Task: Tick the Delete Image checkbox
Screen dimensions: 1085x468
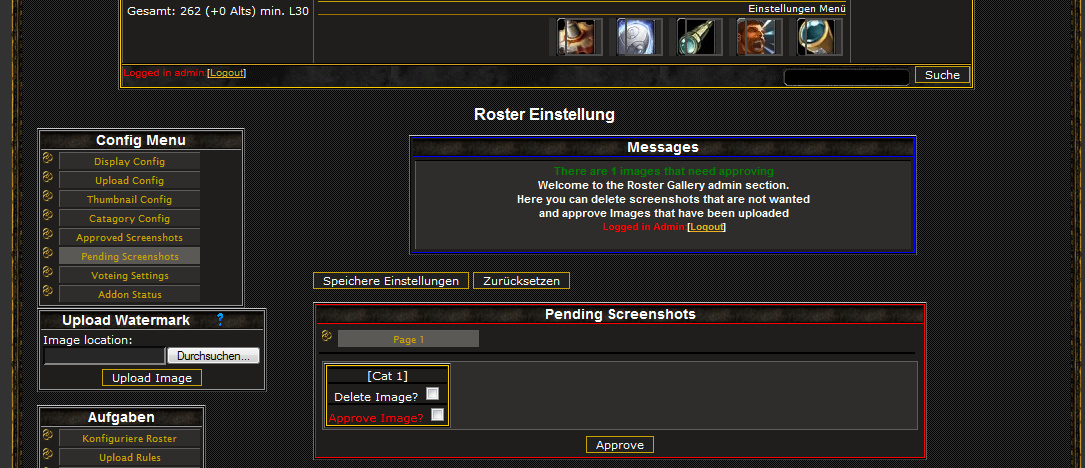Action: (432, 394)
